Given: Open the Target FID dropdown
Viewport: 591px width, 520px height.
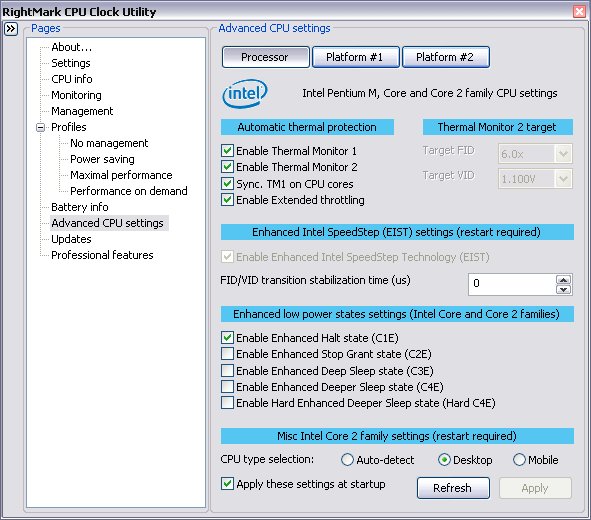Looking at the screenshot, I should (563, 154).
